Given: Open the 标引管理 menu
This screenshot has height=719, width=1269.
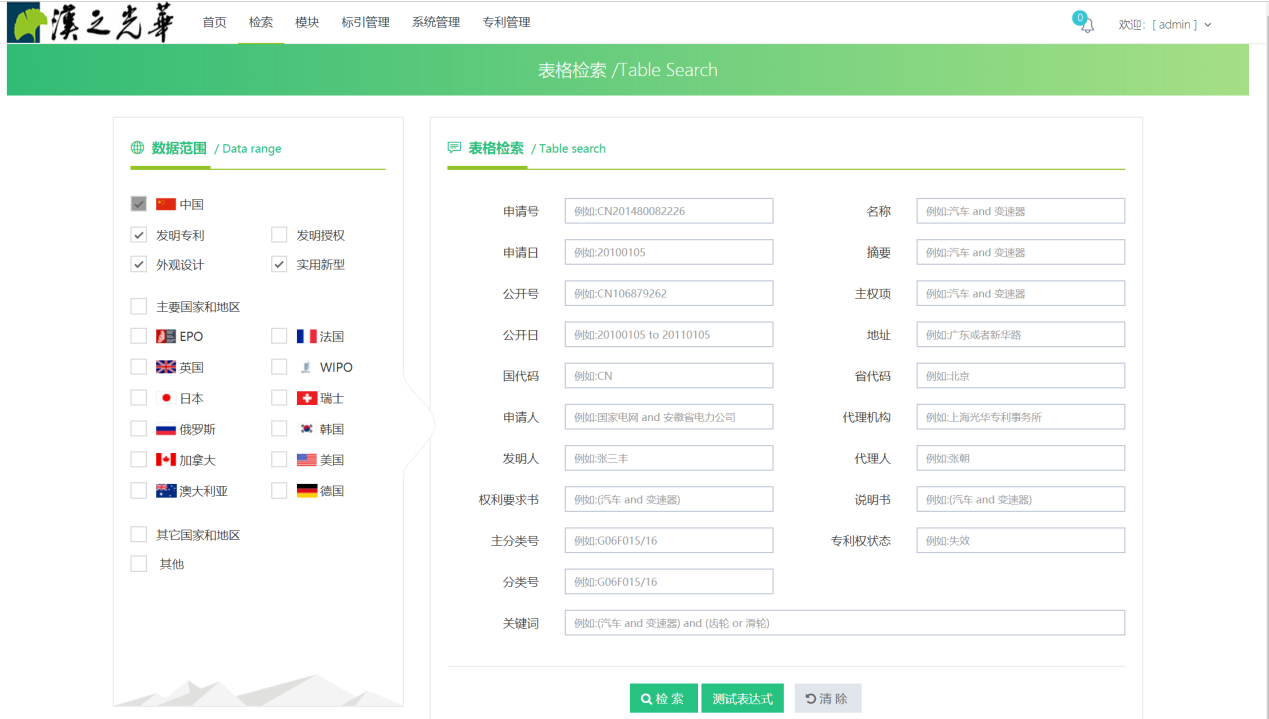Looking at the screenshot, I should 365,22.
